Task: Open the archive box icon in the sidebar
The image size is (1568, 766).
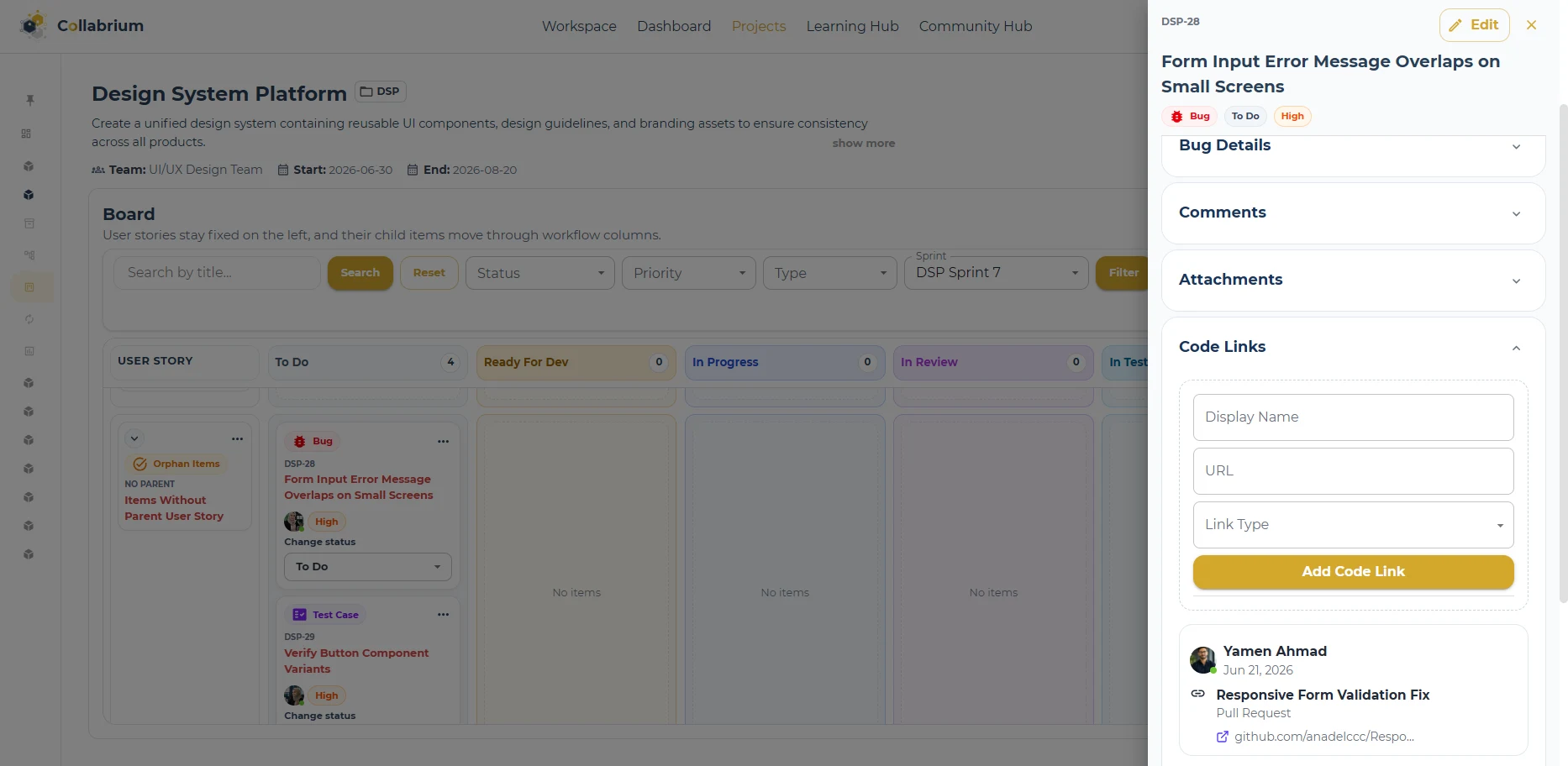Action: pyautogui.click(x=29, y=223)
